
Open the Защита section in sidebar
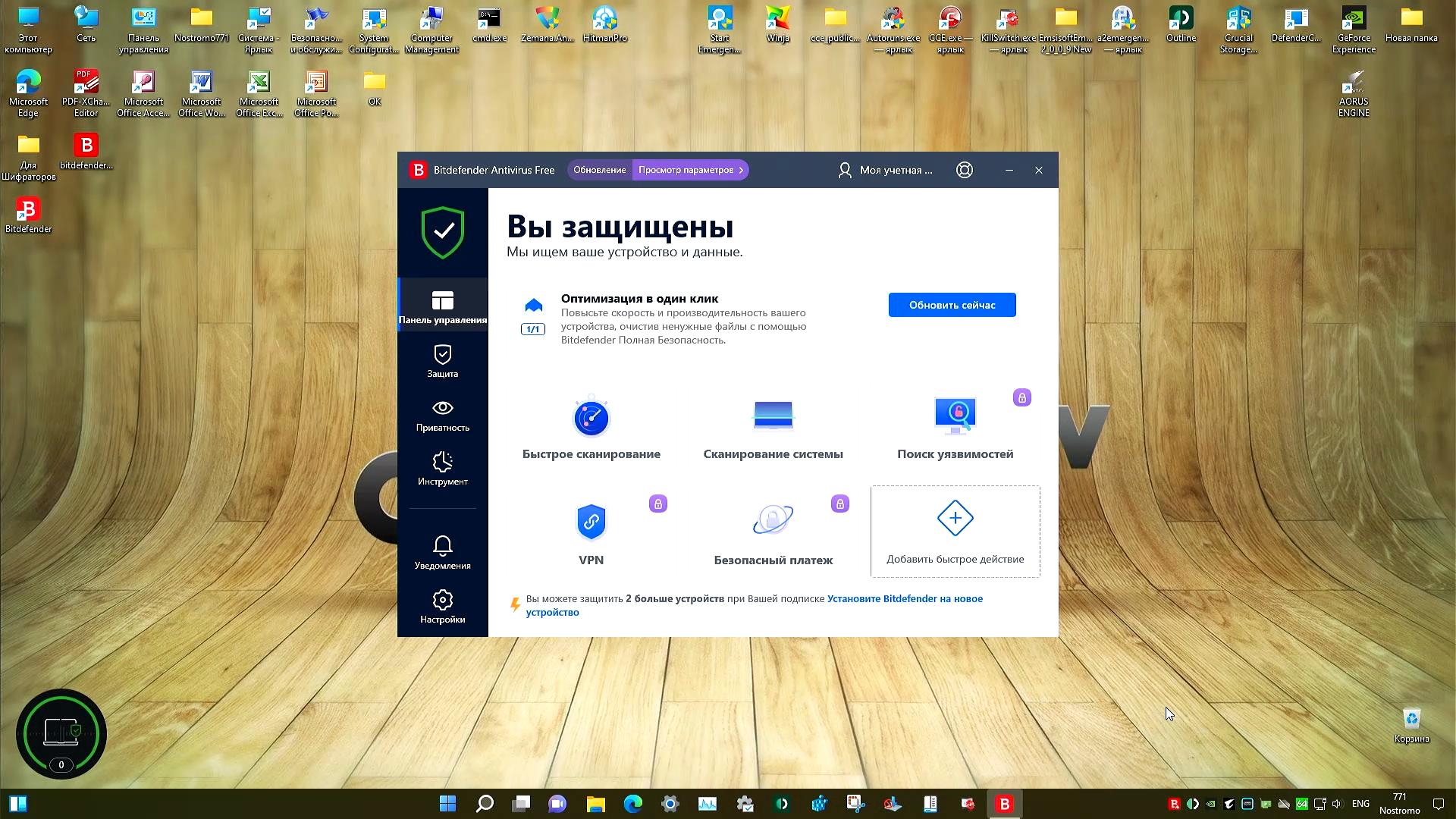pos(442,361)
